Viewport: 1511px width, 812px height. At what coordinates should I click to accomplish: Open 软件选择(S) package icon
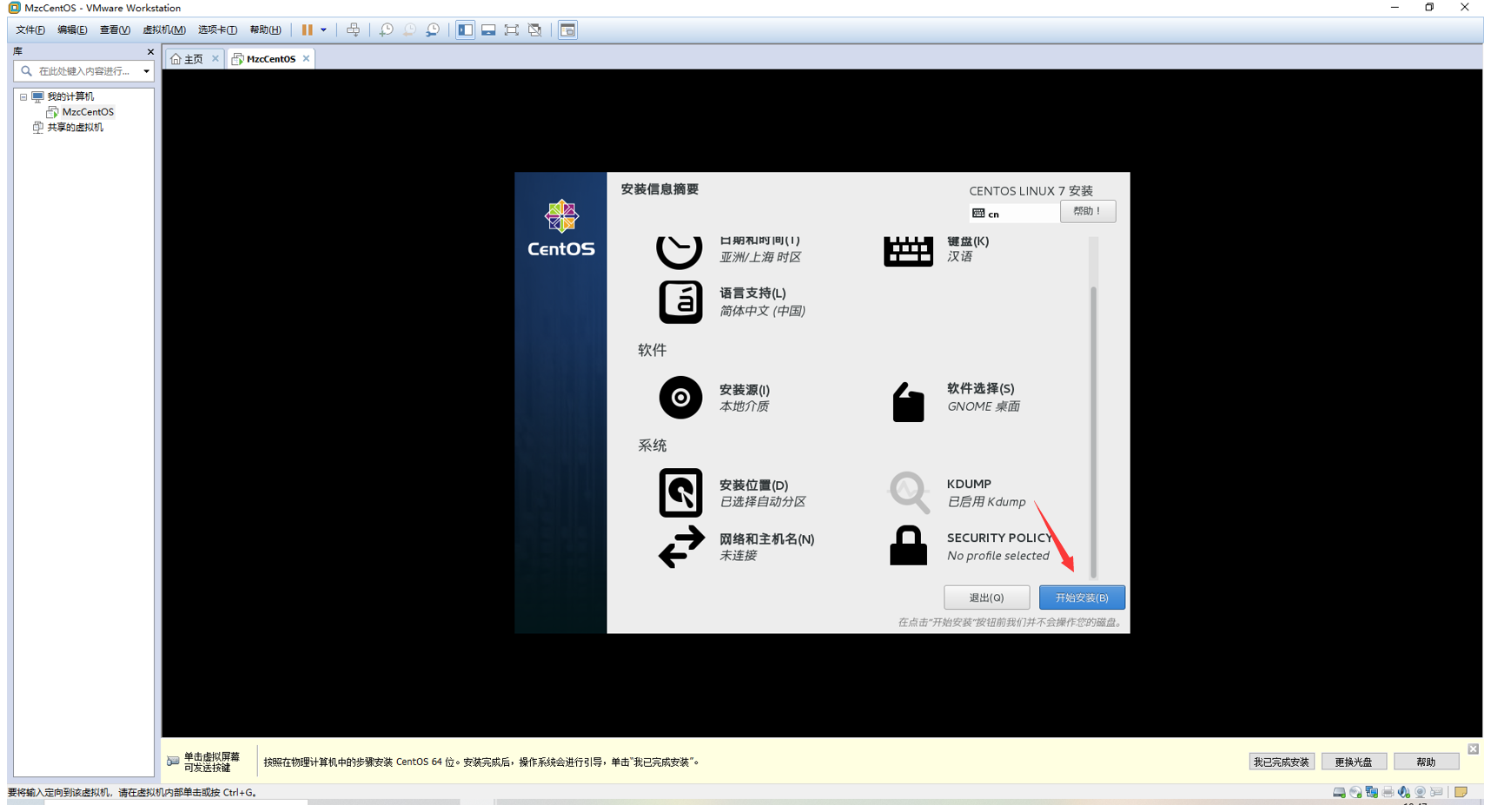pyautogui.click(x=908, y=402)
